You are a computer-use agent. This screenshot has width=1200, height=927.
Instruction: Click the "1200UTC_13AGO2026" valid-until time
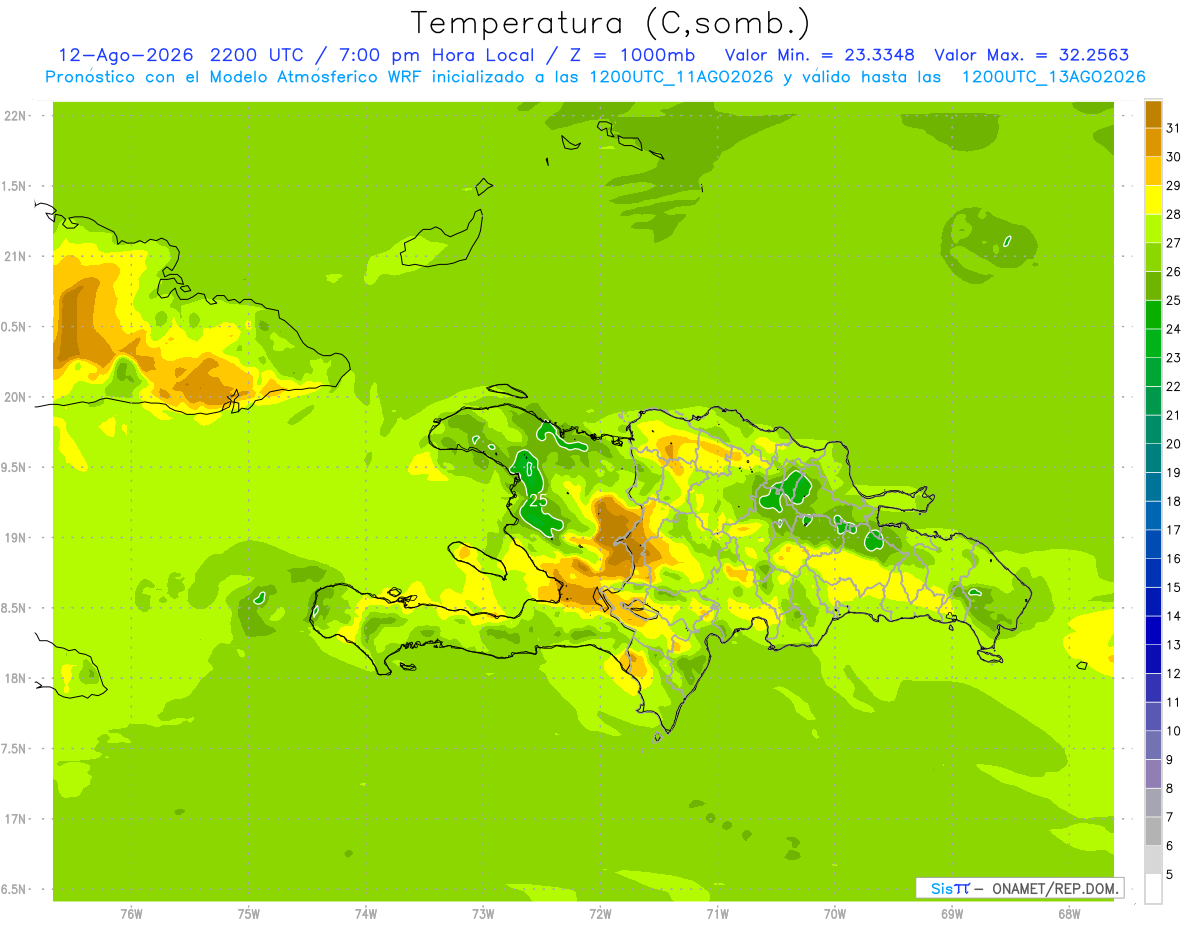1053,77
